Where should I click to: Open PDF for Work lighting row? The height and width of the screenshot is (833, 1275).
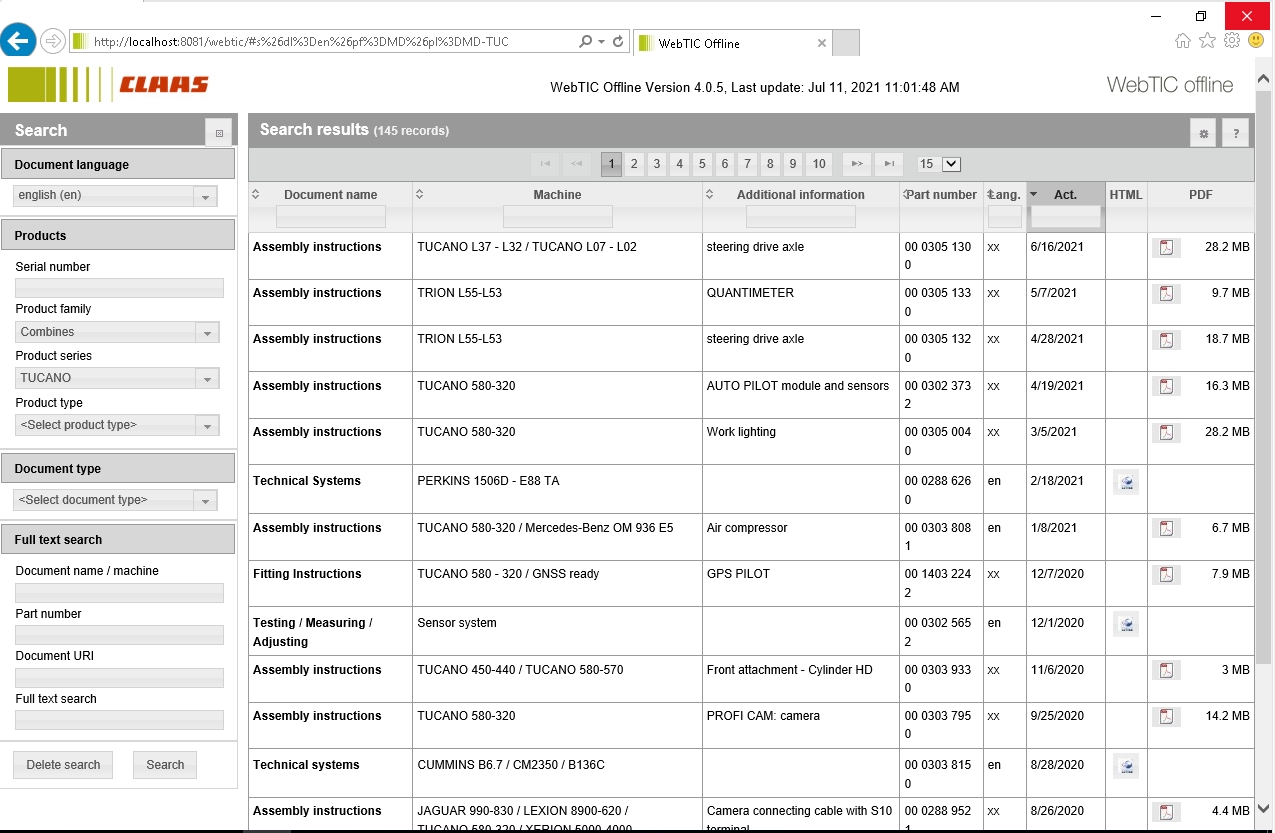[1166, 433]
